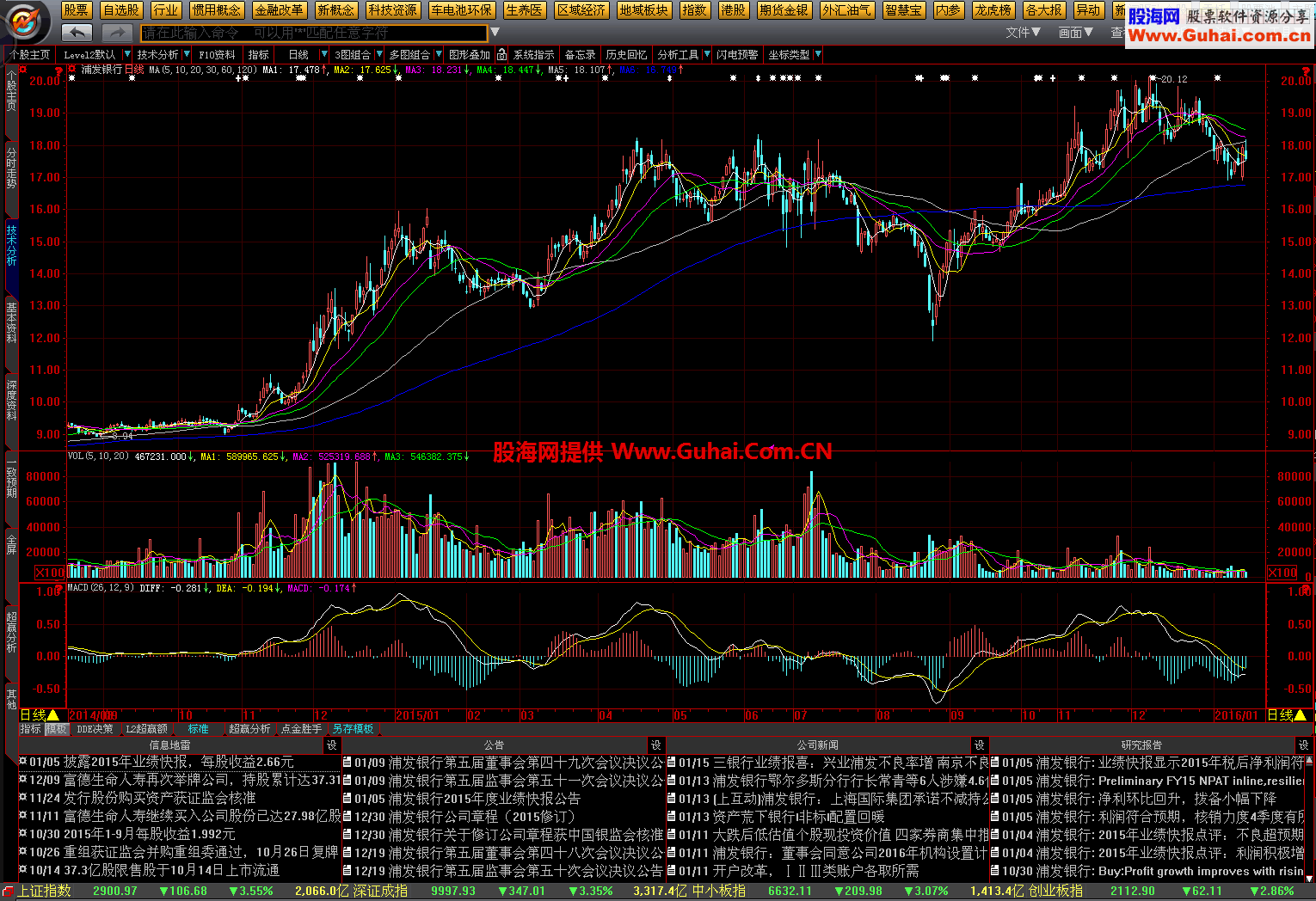Click the 指标 toolbar item
Image resolution: width=1316 pixels, height=901 pixels.
(259, 54)
